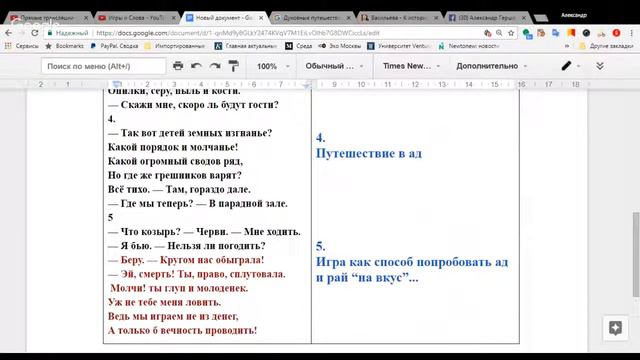The width and height of the screenshot is (640, 360).
Task: Open the 'Bookmarks' bookmark folder
Action: (64, 46)
